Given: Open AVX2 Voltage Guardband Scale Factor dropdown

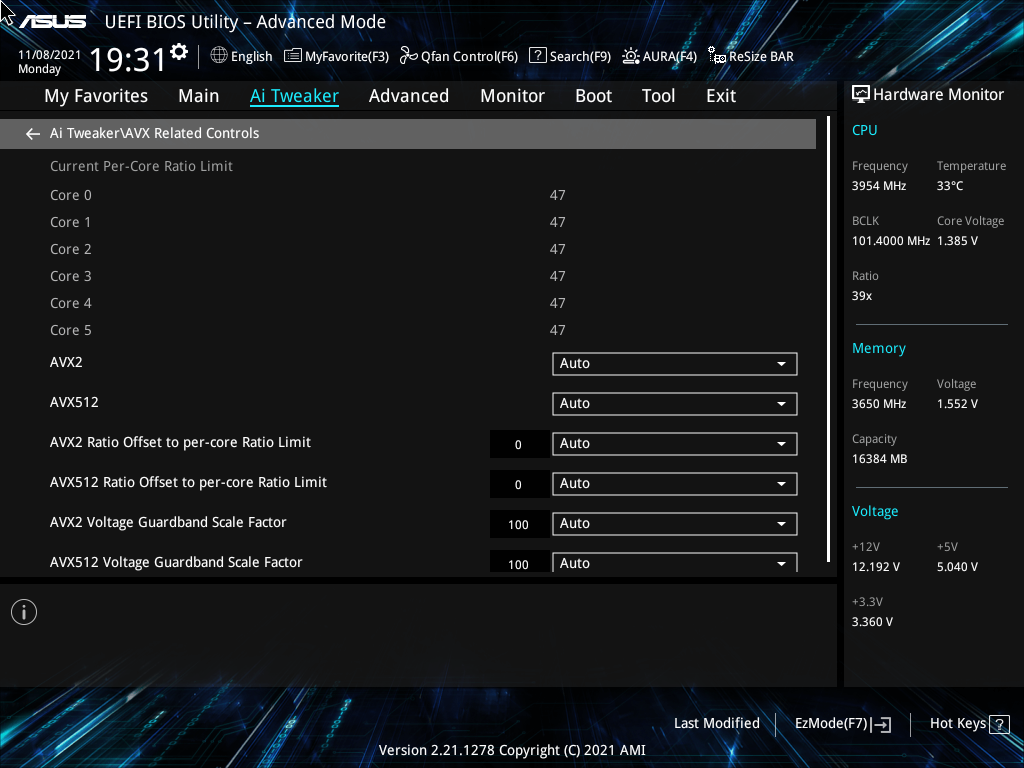Looking at the screenshot, I should (675, 524).
